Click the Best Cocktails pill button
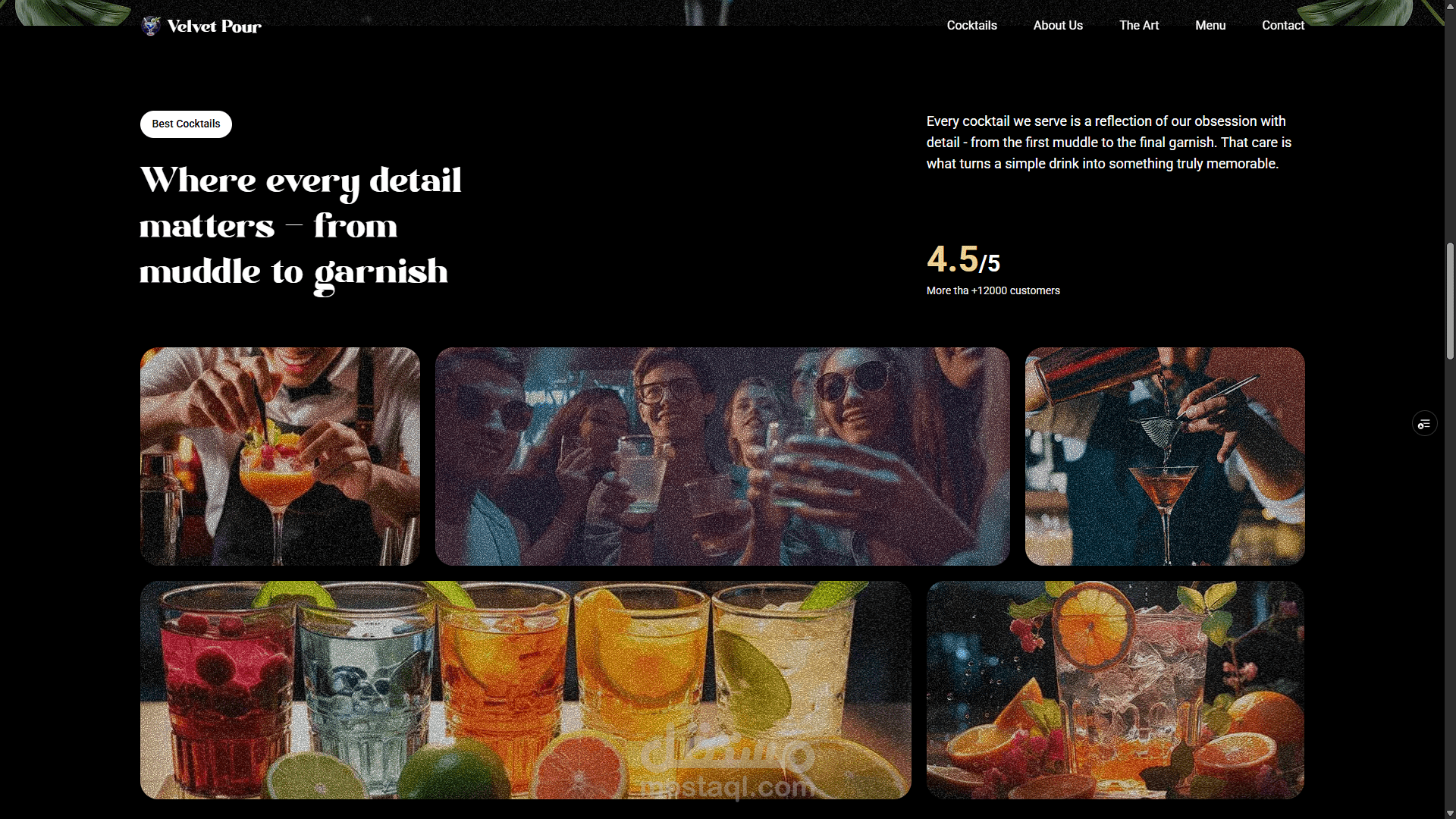The image size is (1456, 819). pos(186,124)
